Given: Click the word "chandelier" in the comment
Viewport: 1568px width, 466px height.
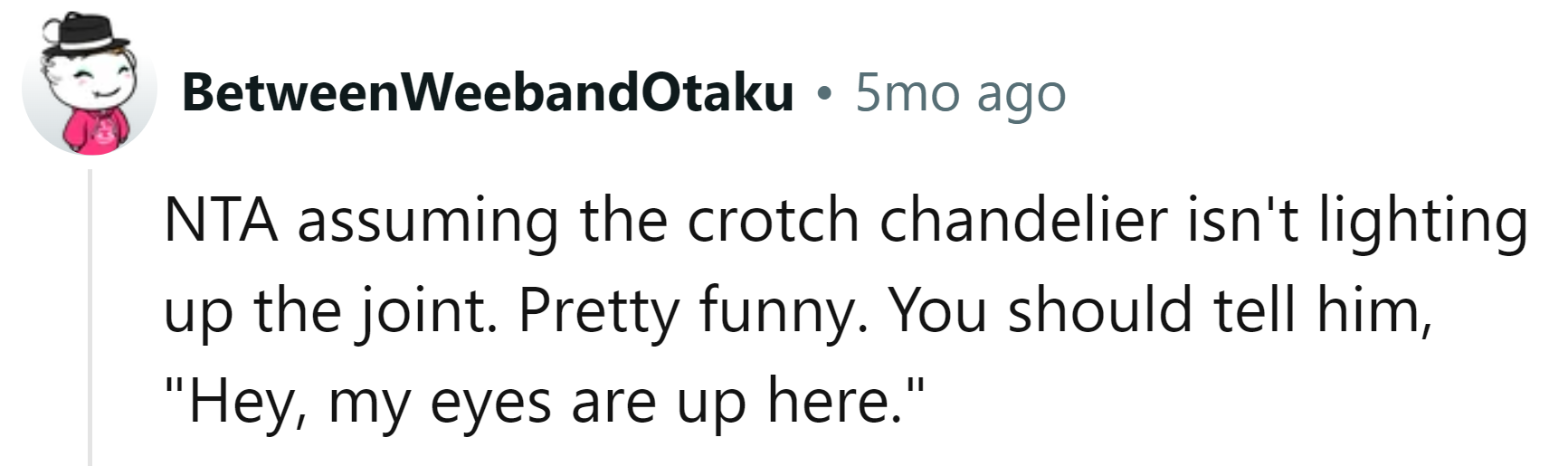Looking at the screenshot, I should coord(1022,221).
